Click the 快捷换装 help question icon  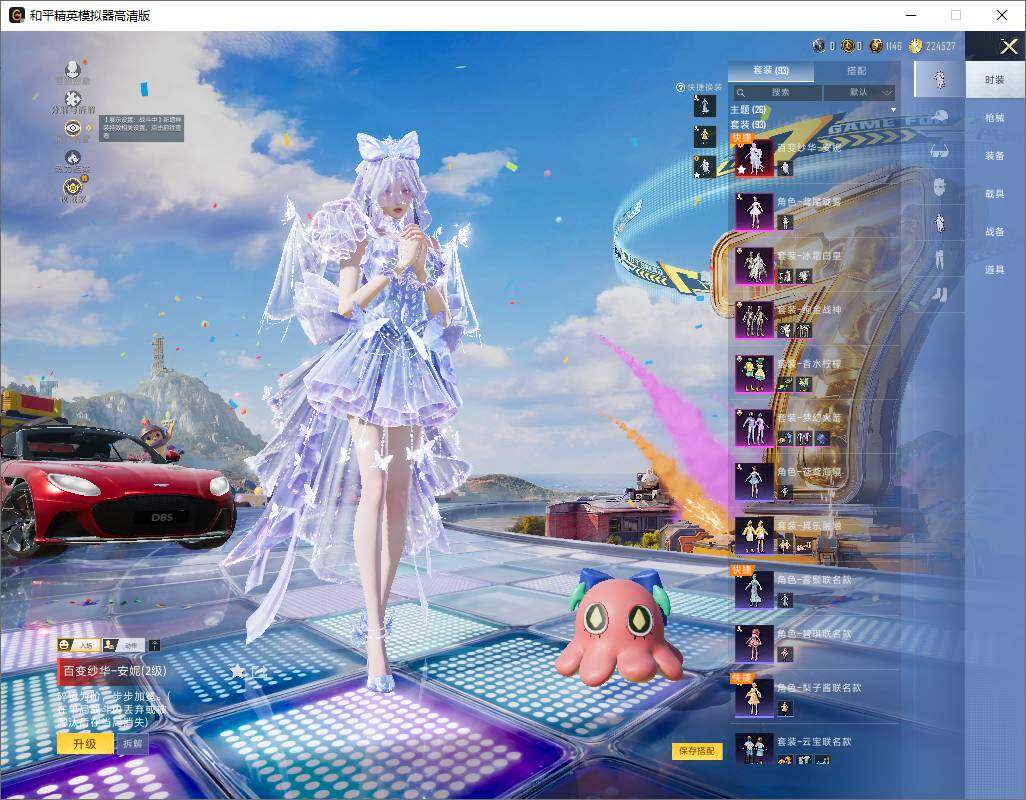[680, 87]
